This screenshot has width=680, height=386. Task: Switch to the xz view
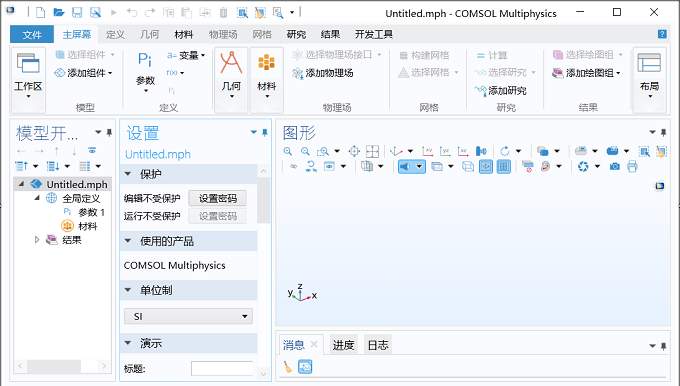tap(463, 151)
